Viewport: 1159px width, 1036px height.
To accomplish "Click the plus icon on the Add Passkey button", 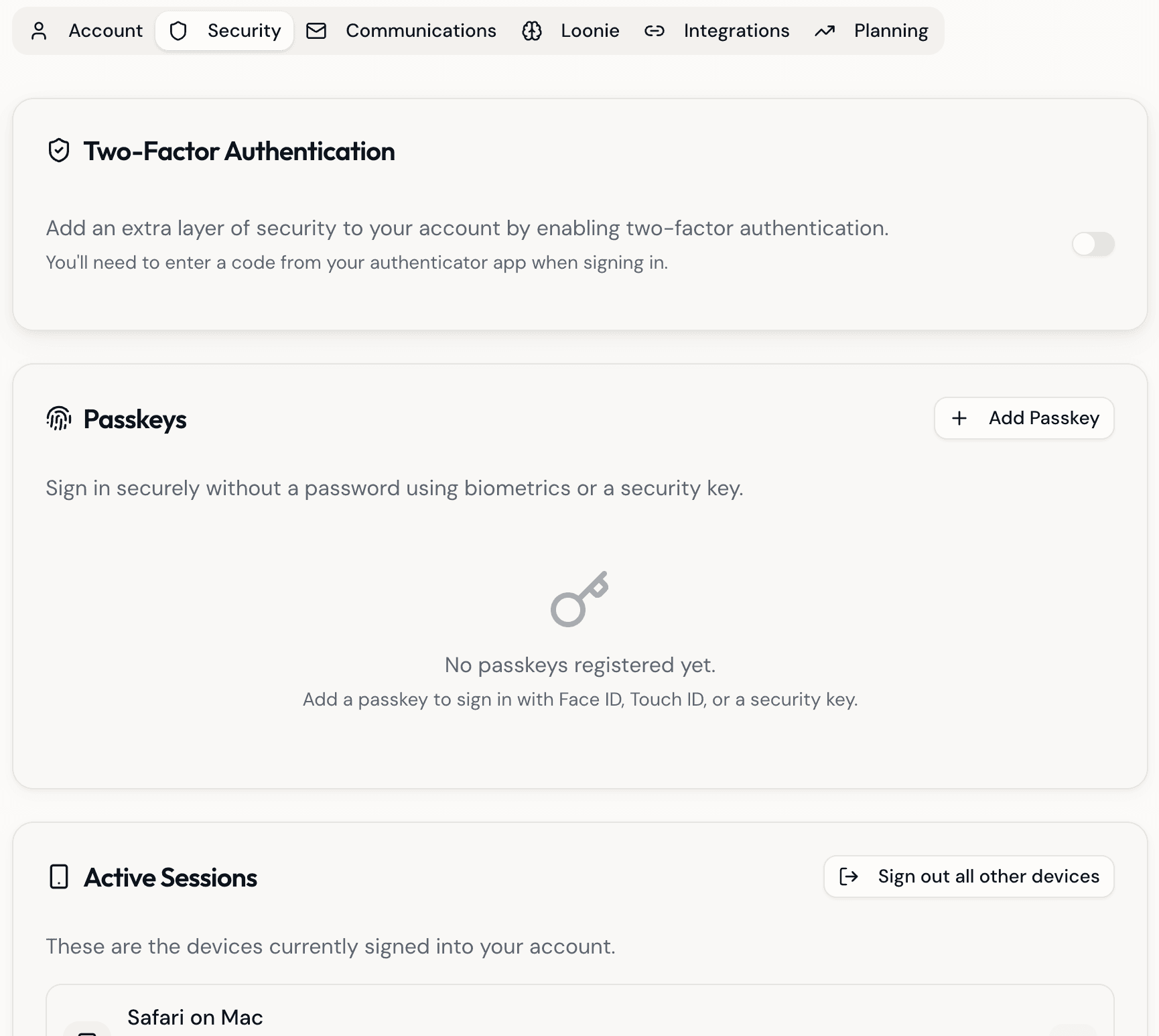I will click(x=959, y=418).
